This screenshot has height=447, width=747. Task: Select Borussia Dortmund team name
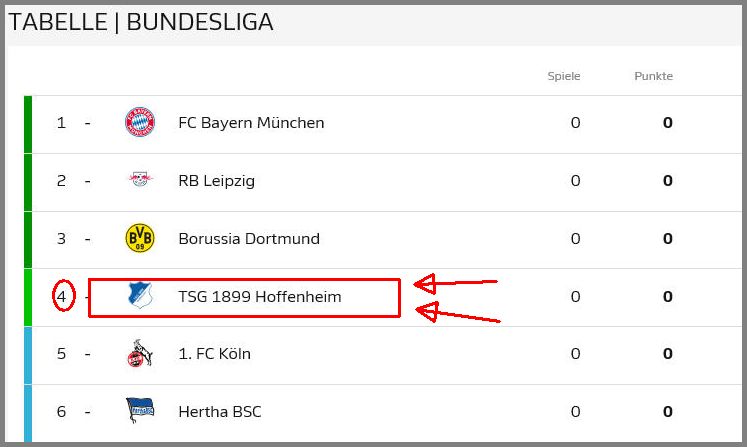tap(249, 239)
